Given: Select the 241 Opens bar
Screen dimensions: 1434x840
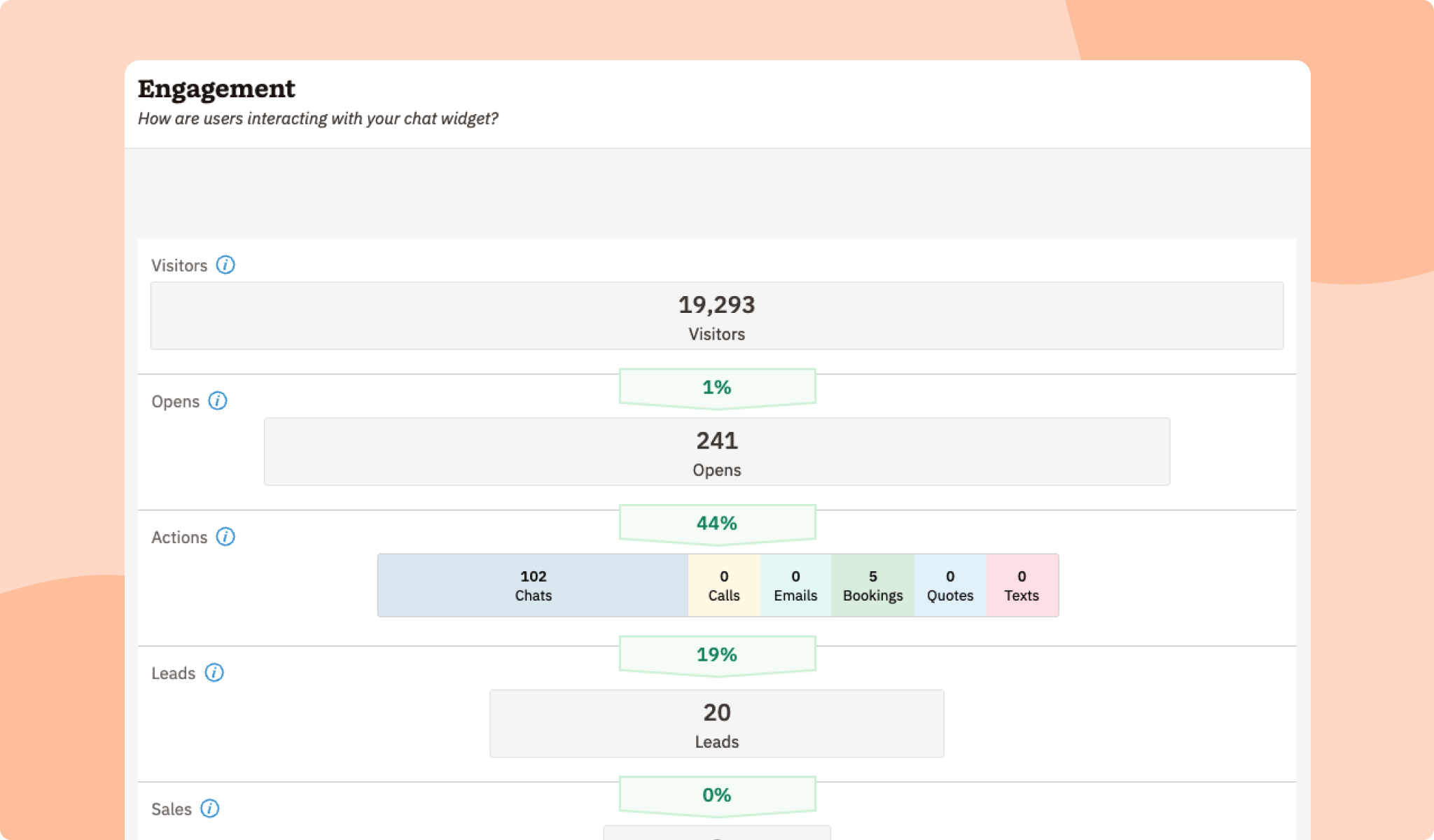Looking at the screenshot, I should click(x=716, y=451).
